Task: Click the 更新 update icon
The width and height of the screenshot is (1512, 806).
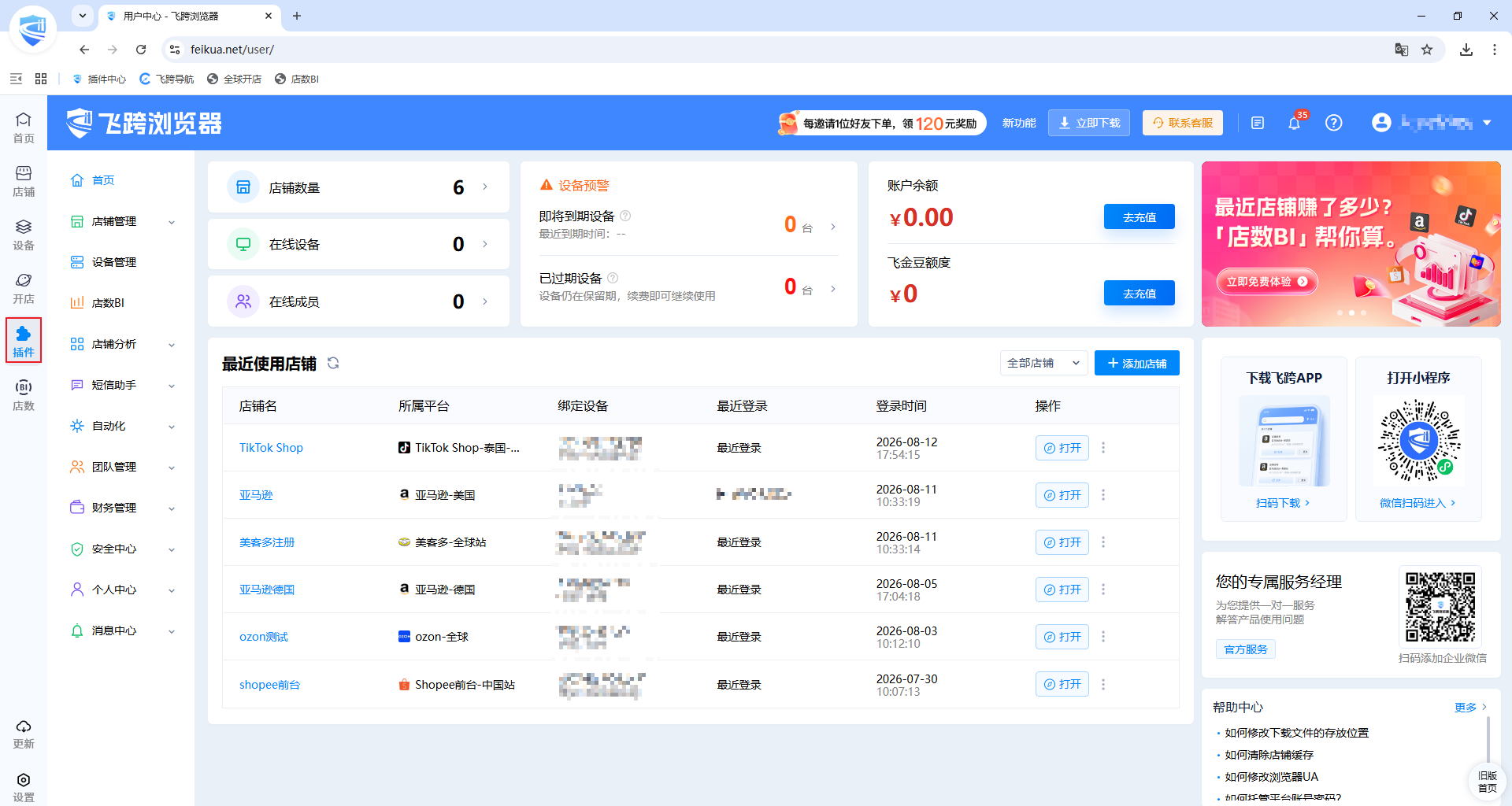Action: point(24,734)
